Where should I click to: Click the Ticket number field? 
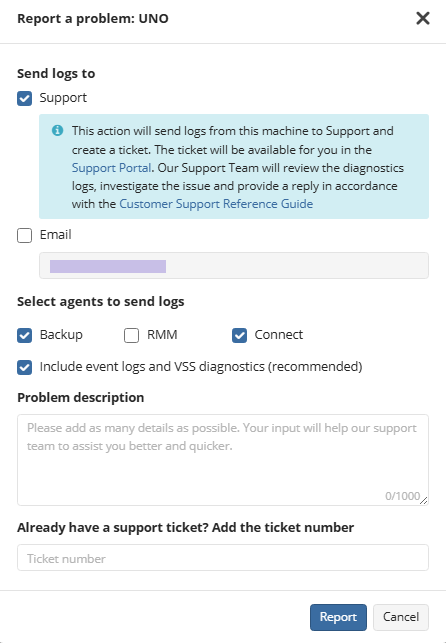(x=223, y=558)
